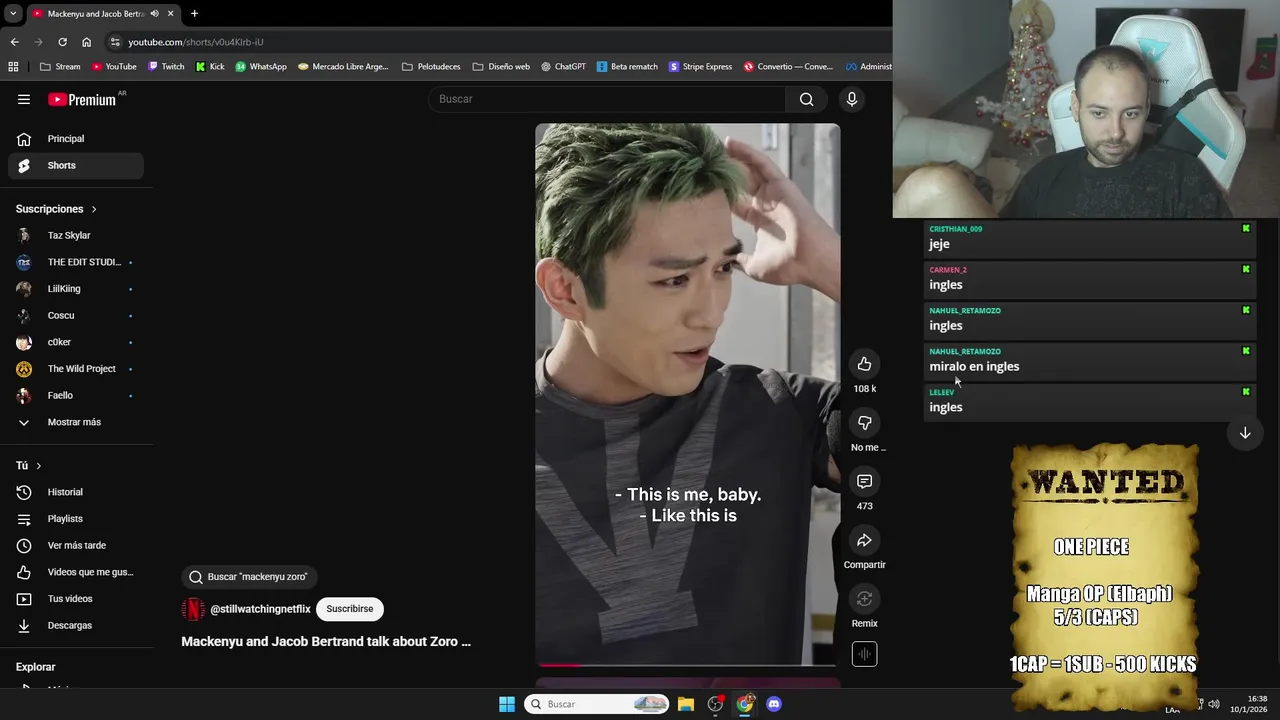Open THE EDIT STUDI... channel

[76, 262]
